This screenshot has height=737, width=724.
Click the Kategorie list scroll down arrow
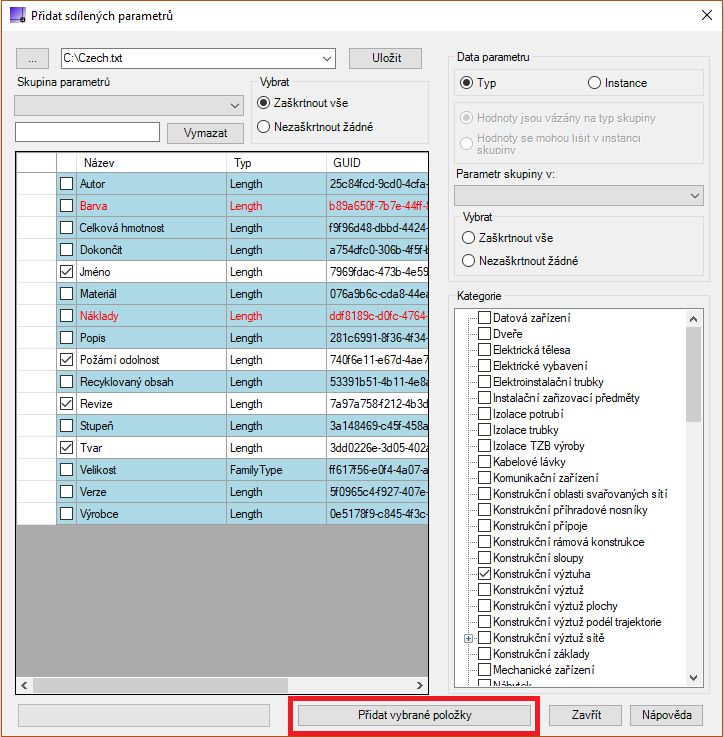693,678
